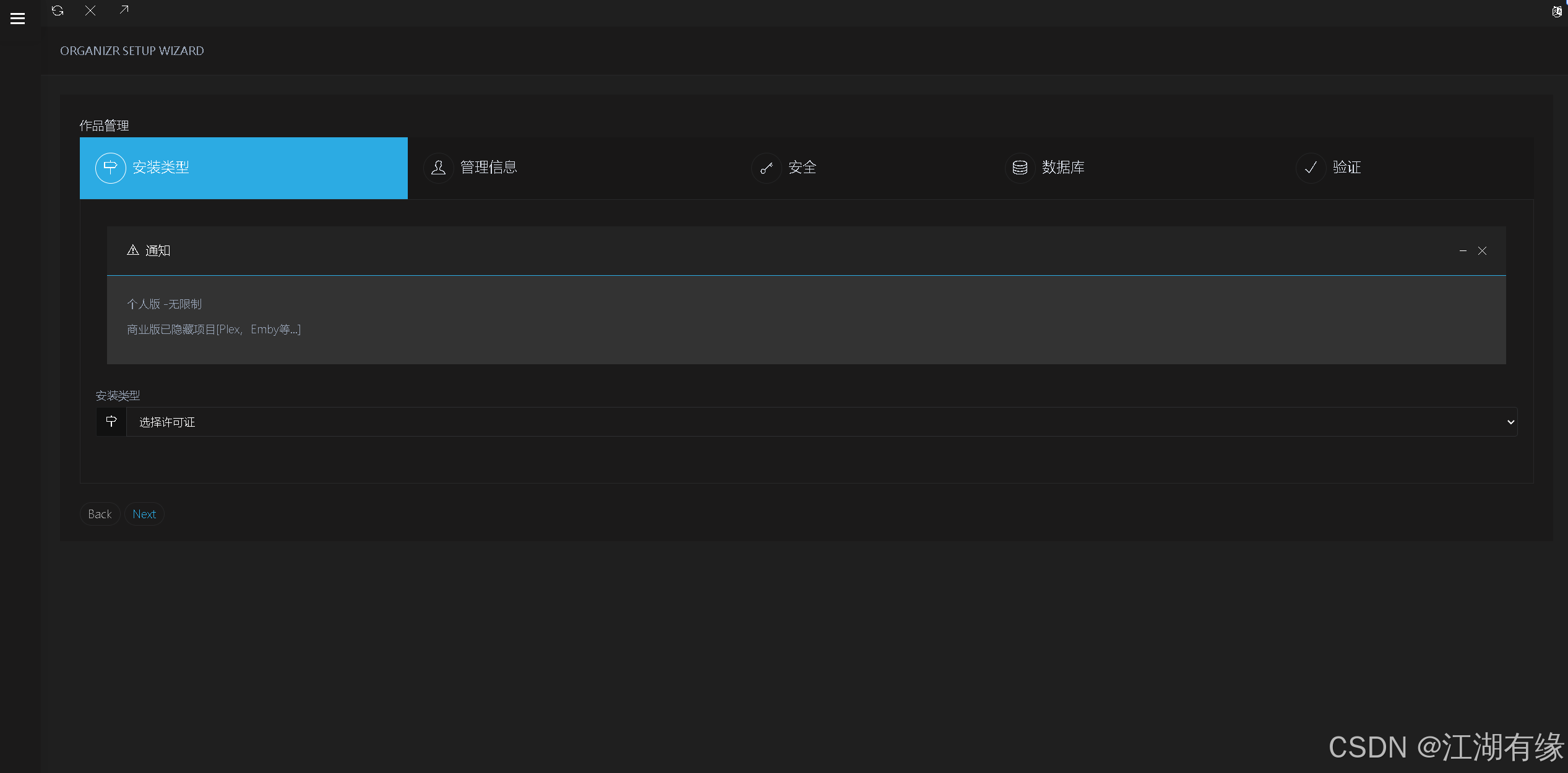The width and height of the screenshot is (1568, 773).
Task: Select the 安装类型 wizard tab
Action: (x=243, y=168)
